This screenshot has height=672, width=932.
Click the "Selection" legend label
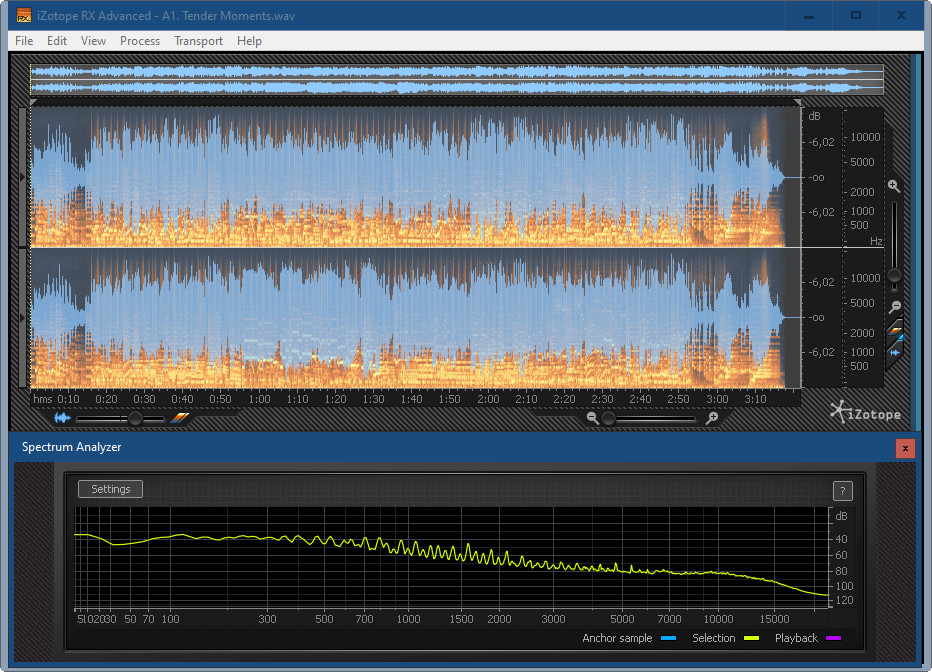(713, 638)
